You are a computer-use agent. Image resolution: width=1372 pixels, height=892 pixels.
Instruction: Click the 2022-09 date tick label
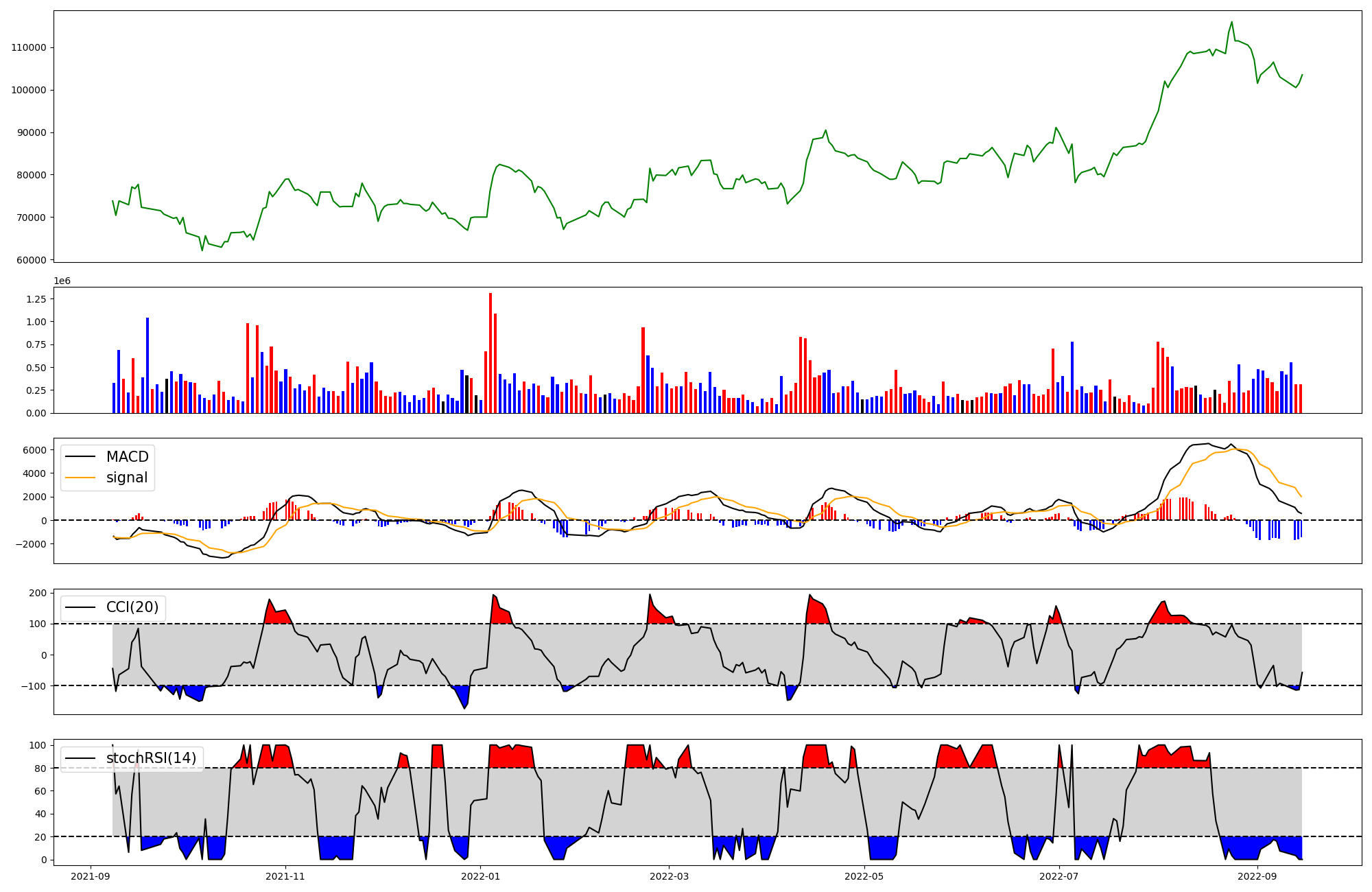click(1257, 876)
